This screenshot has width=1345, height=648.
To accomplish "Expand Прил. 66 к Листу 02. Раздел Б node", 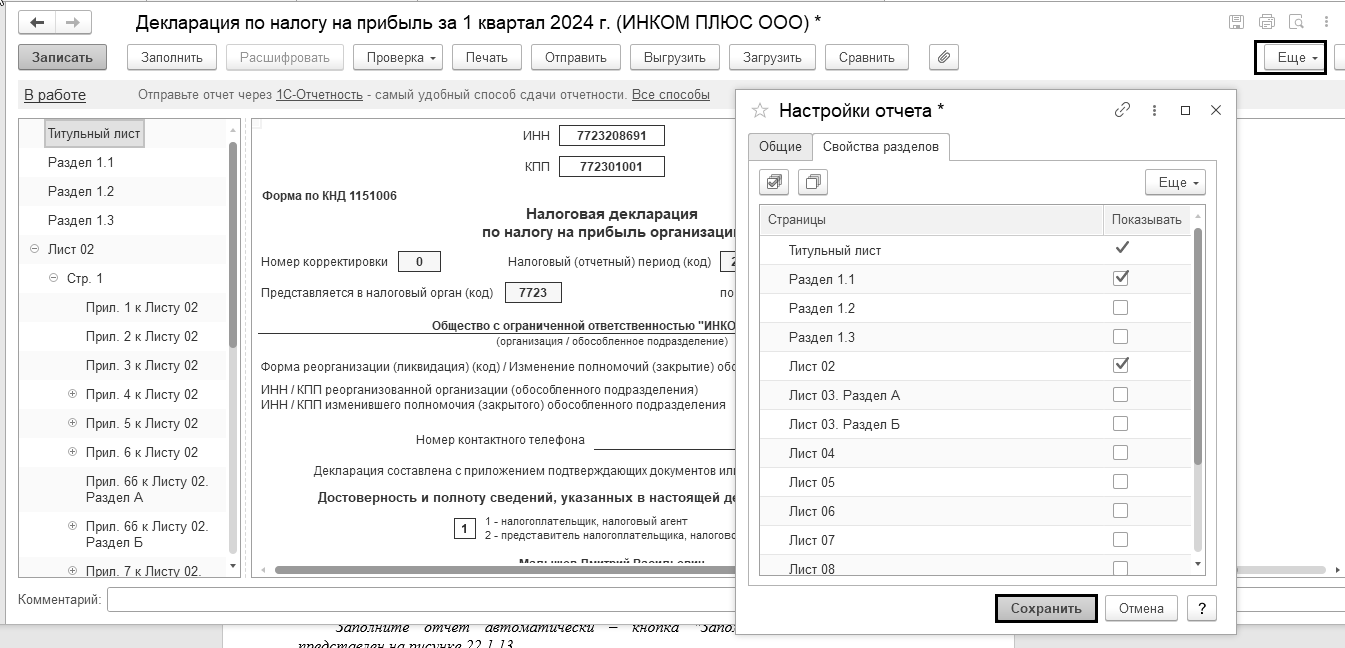I will pos(72,526).
